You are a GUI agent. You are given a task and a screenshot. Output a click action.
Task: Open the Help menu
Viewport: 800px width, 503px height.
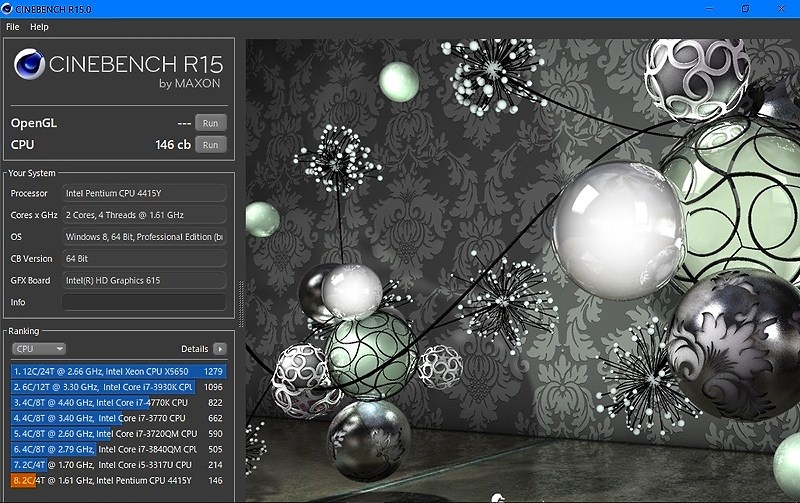[x=39, y=27]
